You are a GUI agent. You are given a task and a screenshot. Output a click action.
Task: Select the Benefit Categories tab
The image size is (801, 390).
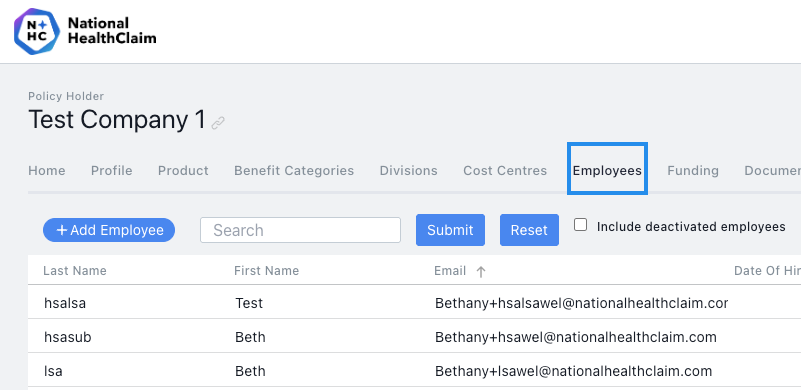coord(294,170)
